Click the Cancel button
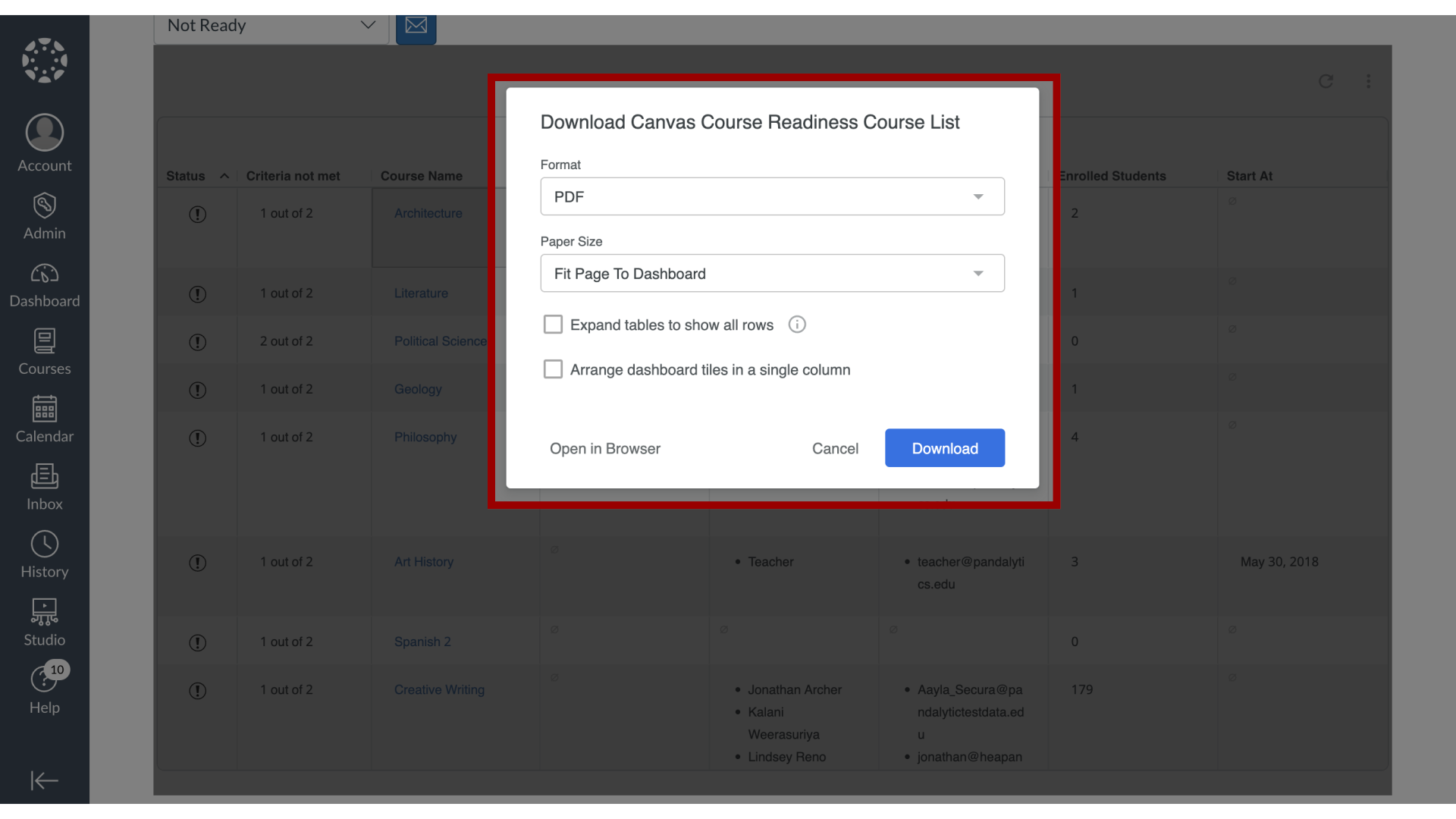 coord(835,448)
